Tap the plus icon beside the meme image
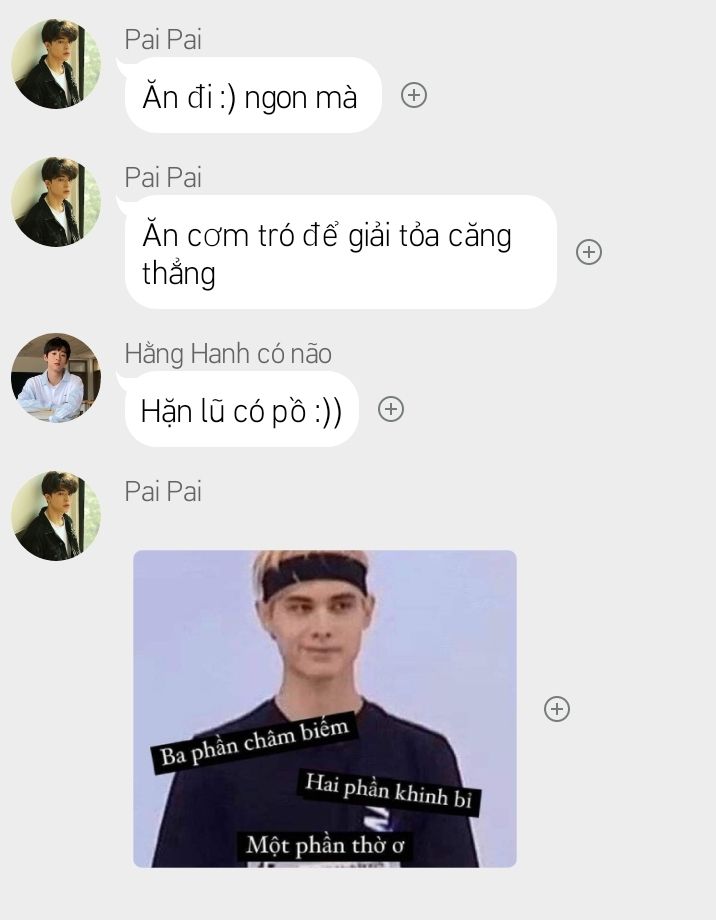Viewport: 716px width, 920px height. click(556, 709)
